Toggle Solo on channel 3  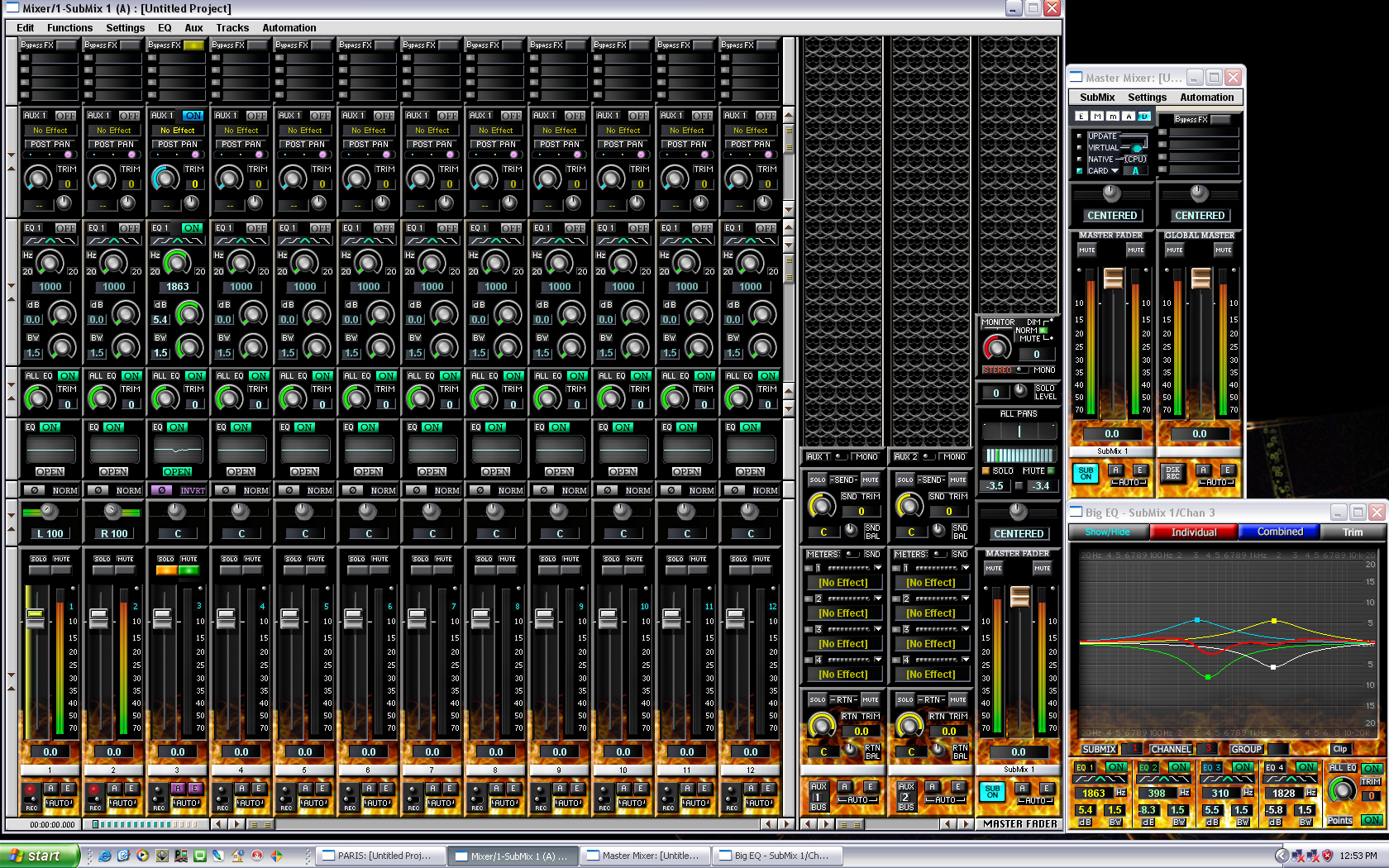coord(167,570)
